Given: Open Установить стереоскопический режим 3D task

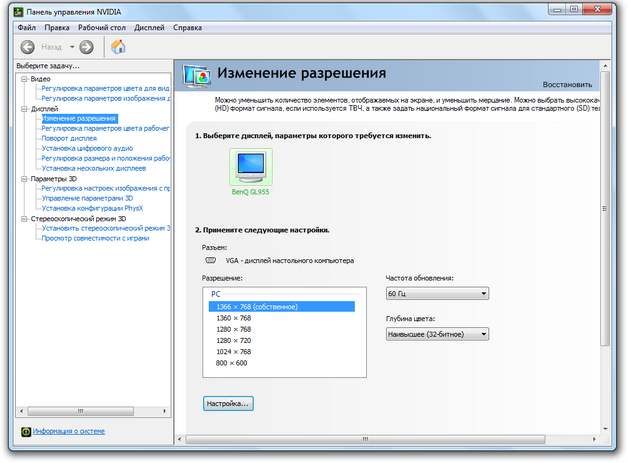Looking at the screenshot, I should (x=106, y=228).
